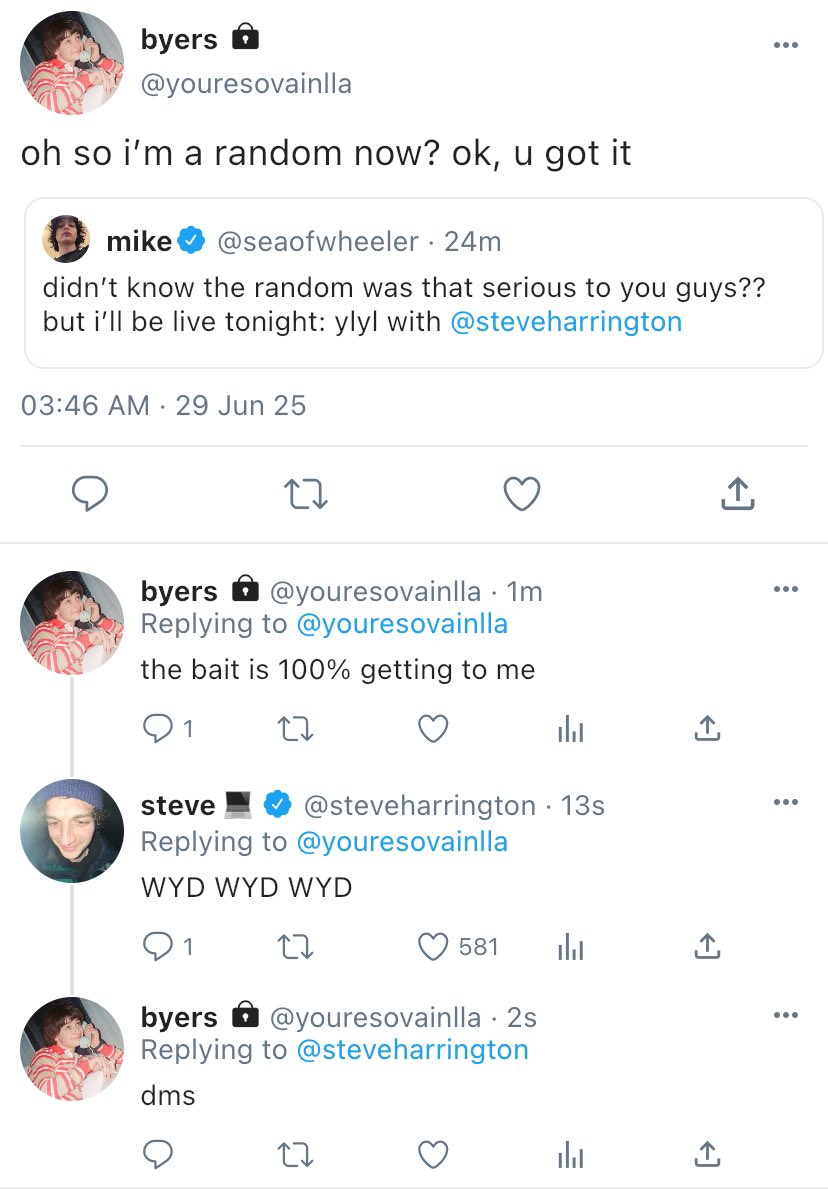
Task: Retweet the main 'random now' tweet
Action: [306, 493]
